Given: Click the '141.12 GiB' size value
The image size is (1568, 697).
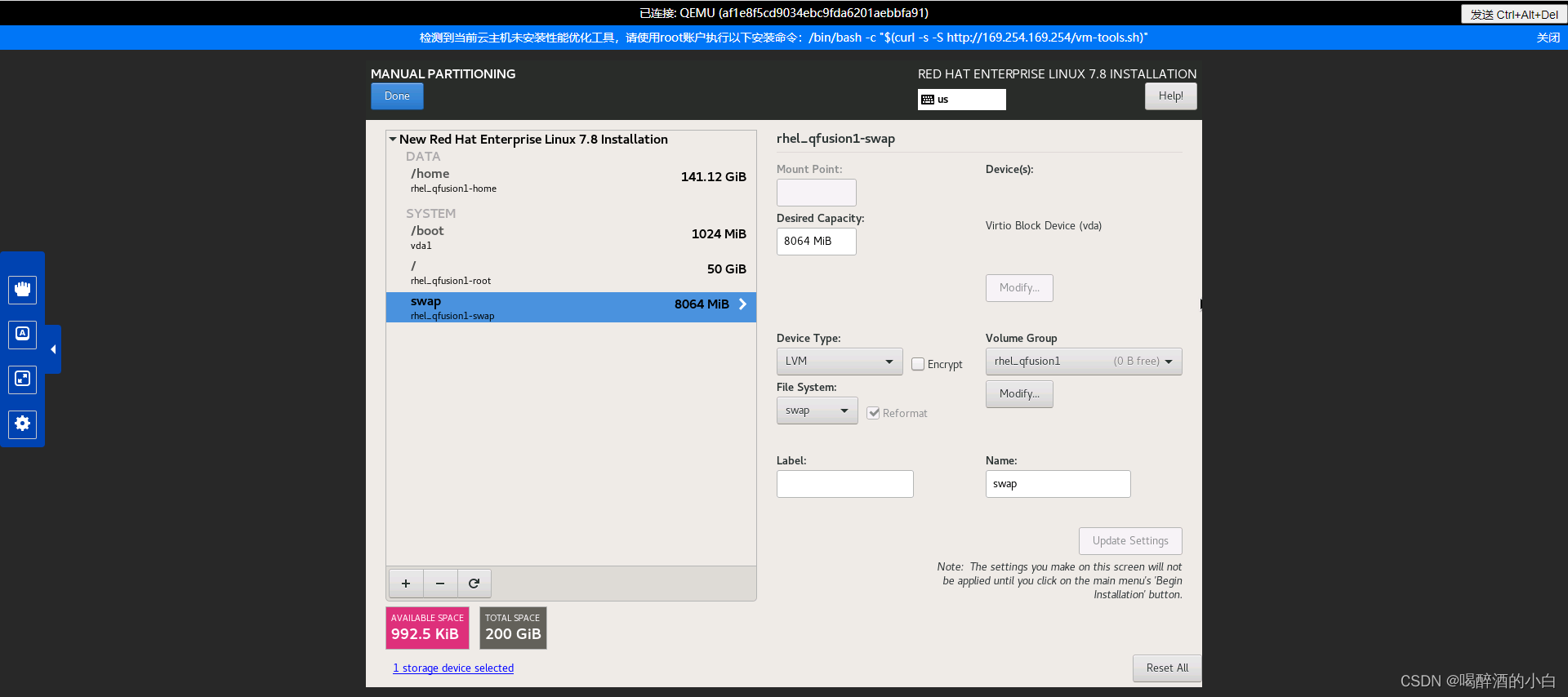Looking at the screenshot, I should point(713,177).
